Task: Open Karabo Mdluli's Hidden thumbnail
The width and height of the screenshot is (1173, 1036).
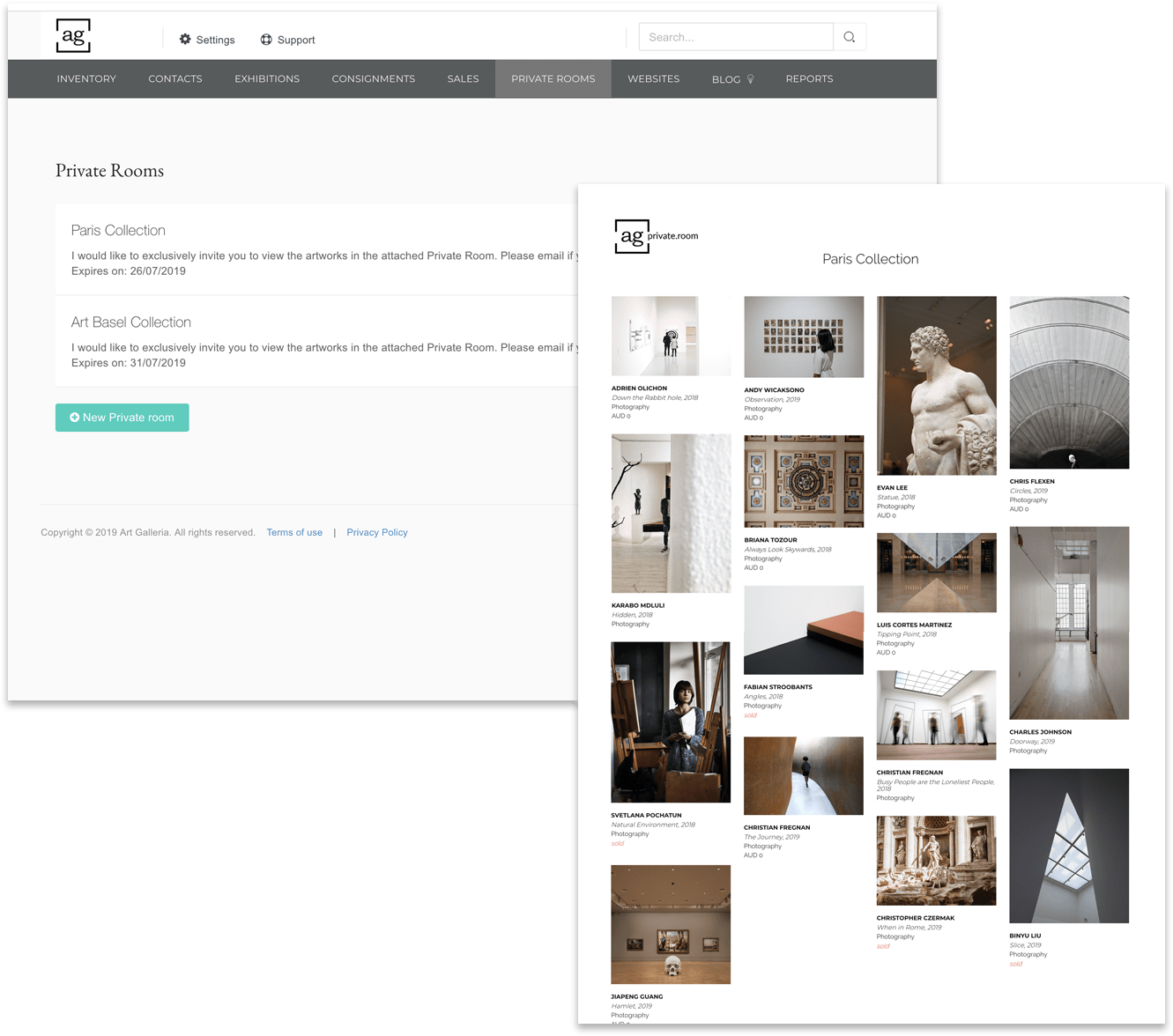Action: click(671, 513)
